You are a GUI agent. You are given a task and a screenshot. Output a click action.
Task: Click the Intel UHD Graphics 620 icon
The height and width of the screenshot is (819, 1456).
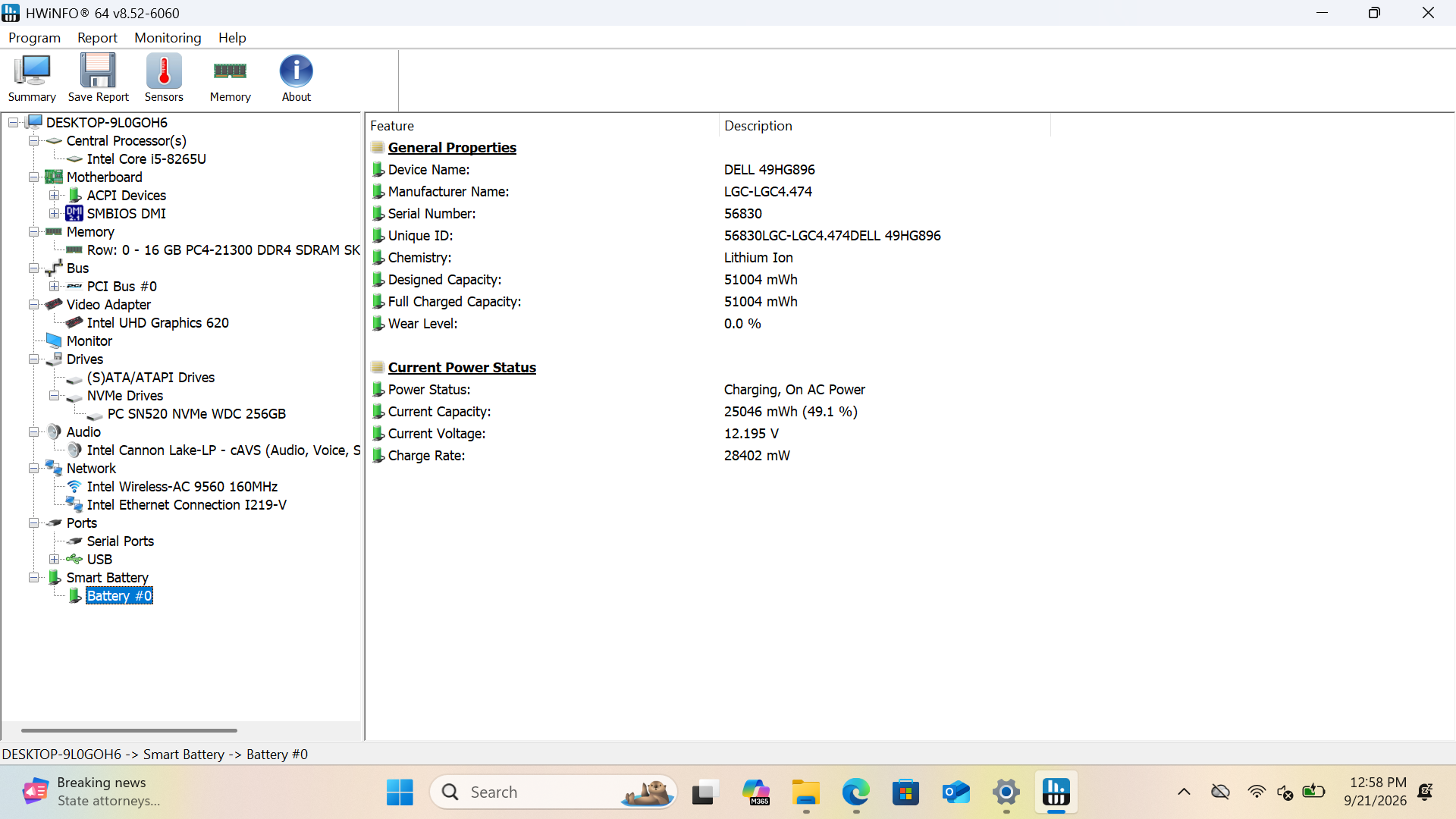pyautogui.click(x=74, y=323)
